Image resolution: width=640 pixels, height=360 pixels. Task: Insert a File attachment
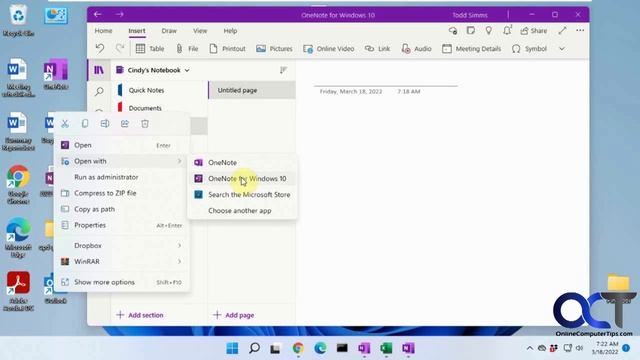tap(187, 49)
